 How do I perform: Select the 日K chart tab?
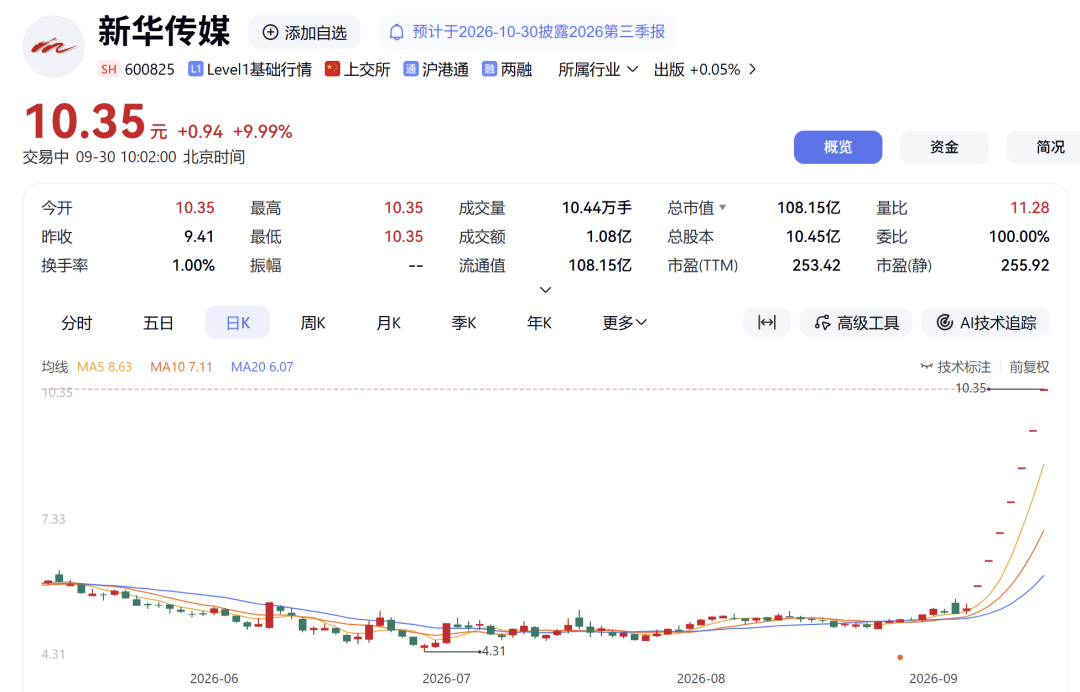click(238, 323)
